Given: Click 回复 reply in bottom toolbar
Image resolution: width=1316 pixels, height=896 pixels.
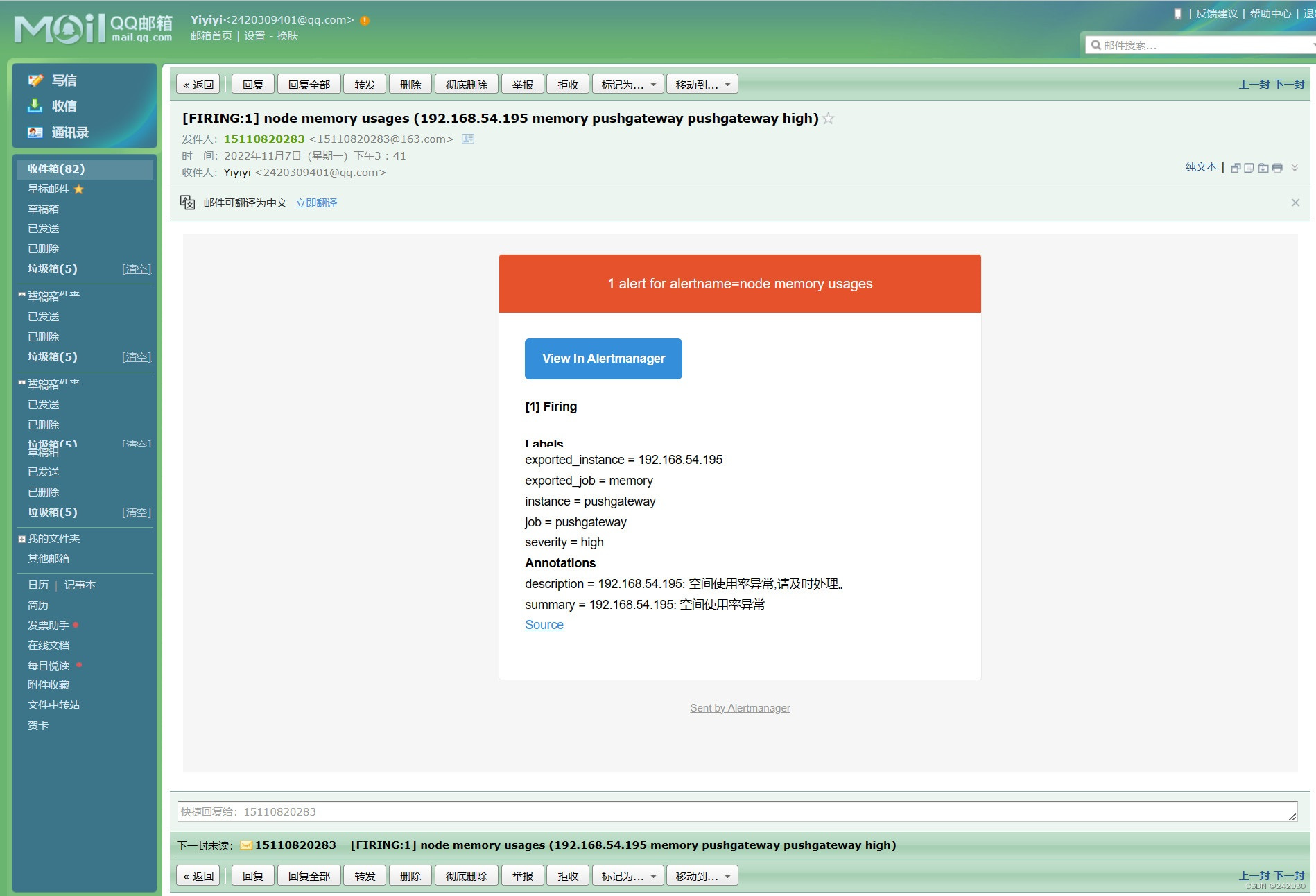Looking at the screenshot, I should point(253,876).
